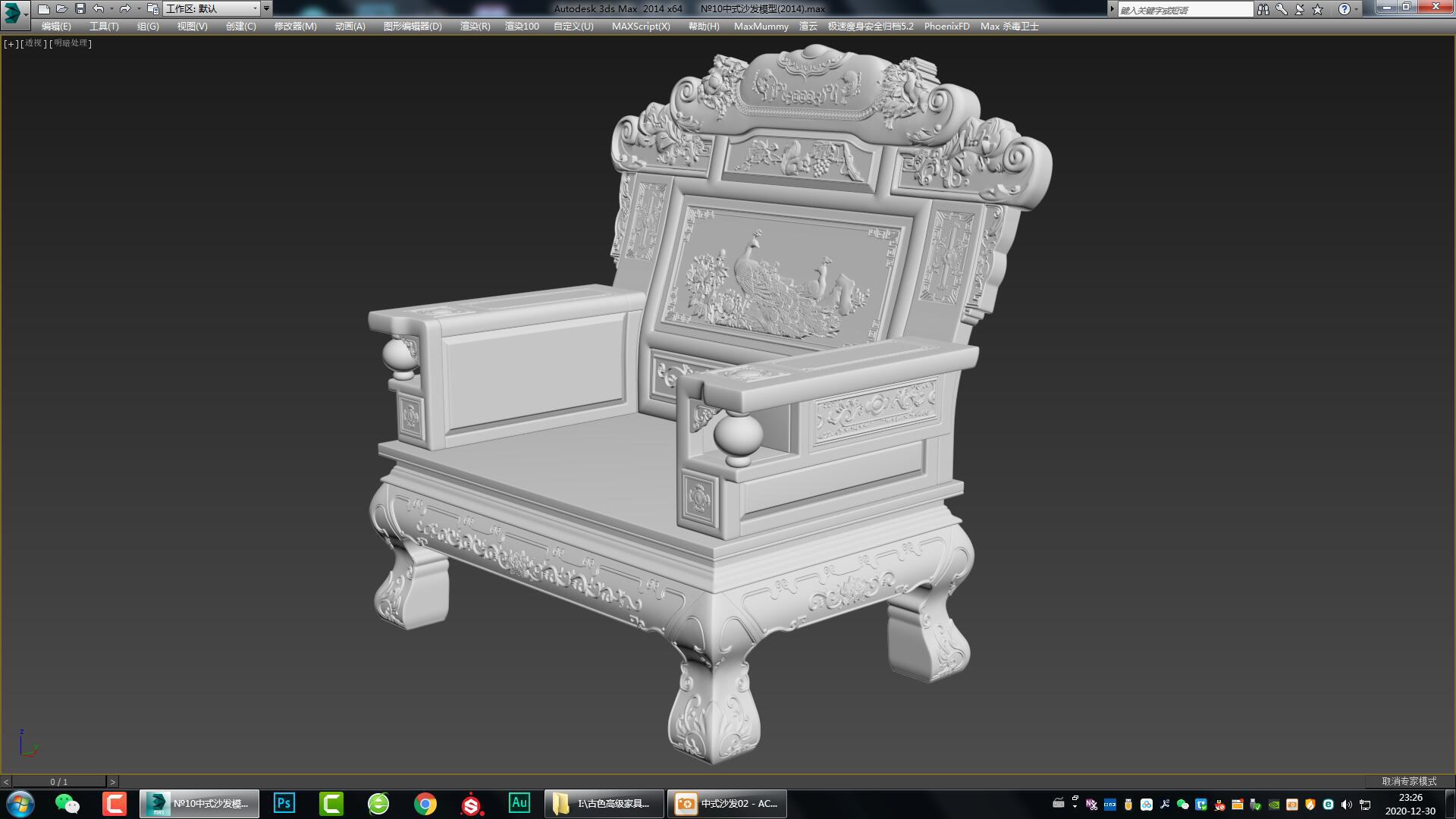Open the 工作区: 默认 workspace dropdown
The width and height of the screenshot is (1456, 819).
pos(214,9)
